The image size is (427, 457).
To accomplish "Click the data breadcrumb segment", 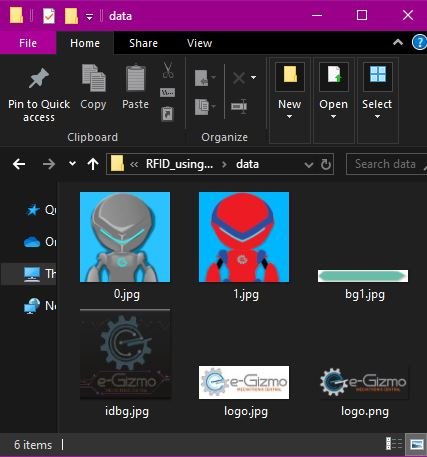I will click(x=247, y=164).
